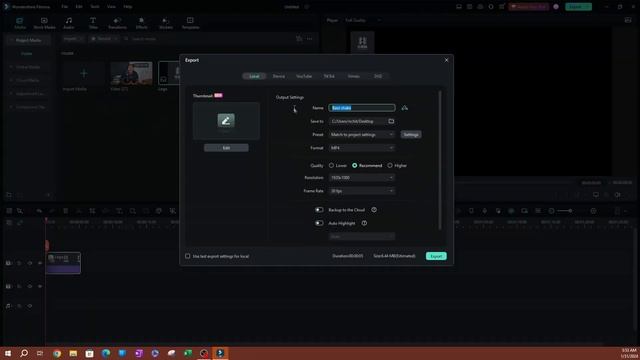Click the teal Export button in dialog

[x=436, y=256]
